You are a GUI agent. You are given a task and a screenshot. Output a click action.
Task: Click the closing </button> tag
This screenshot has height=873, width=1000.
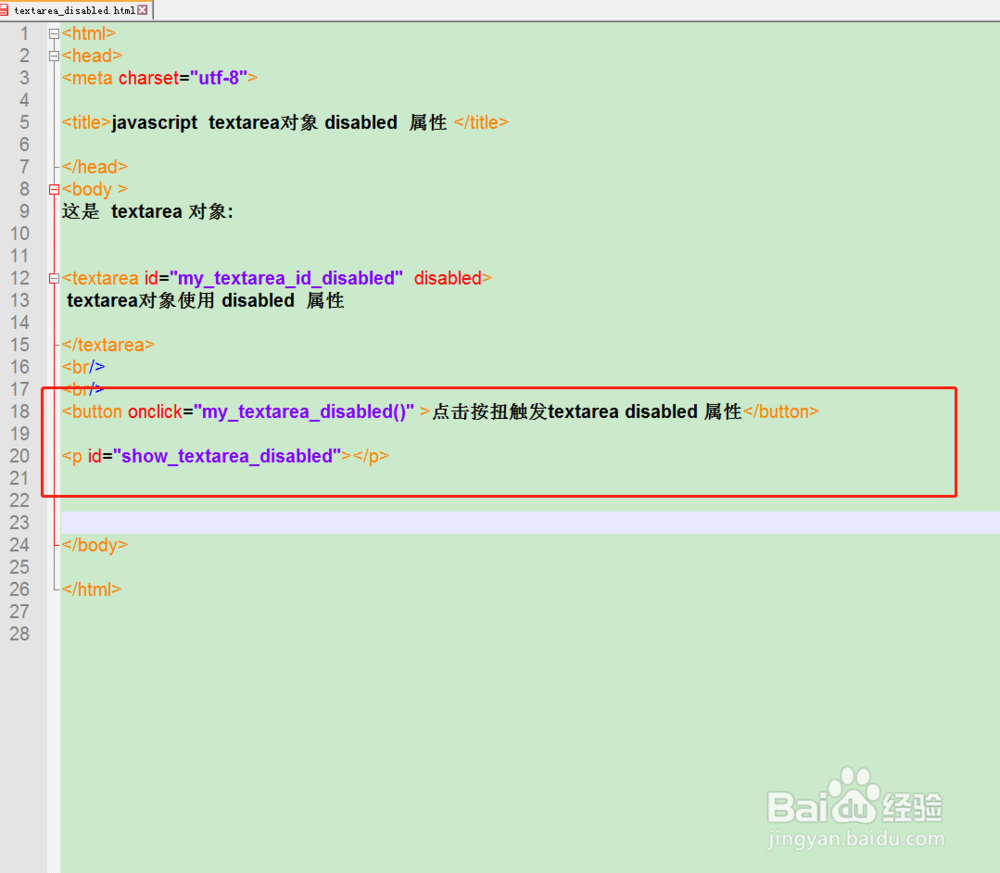(781, 411)
